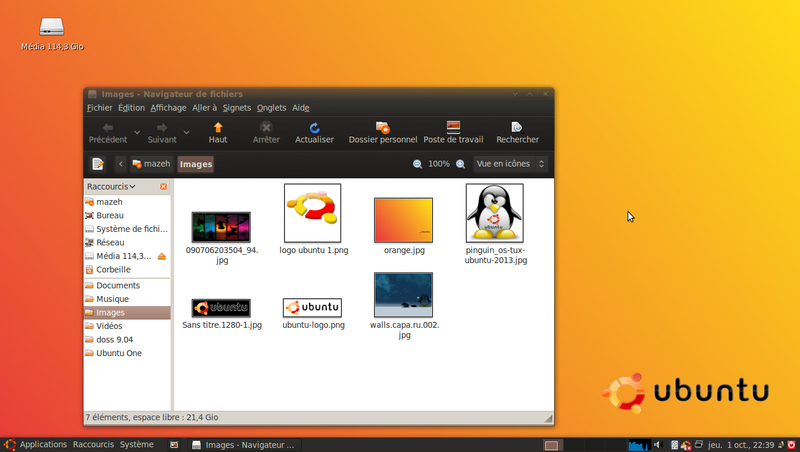
Task: Click the window resize grip corner
Action: [x=548, y=419]
